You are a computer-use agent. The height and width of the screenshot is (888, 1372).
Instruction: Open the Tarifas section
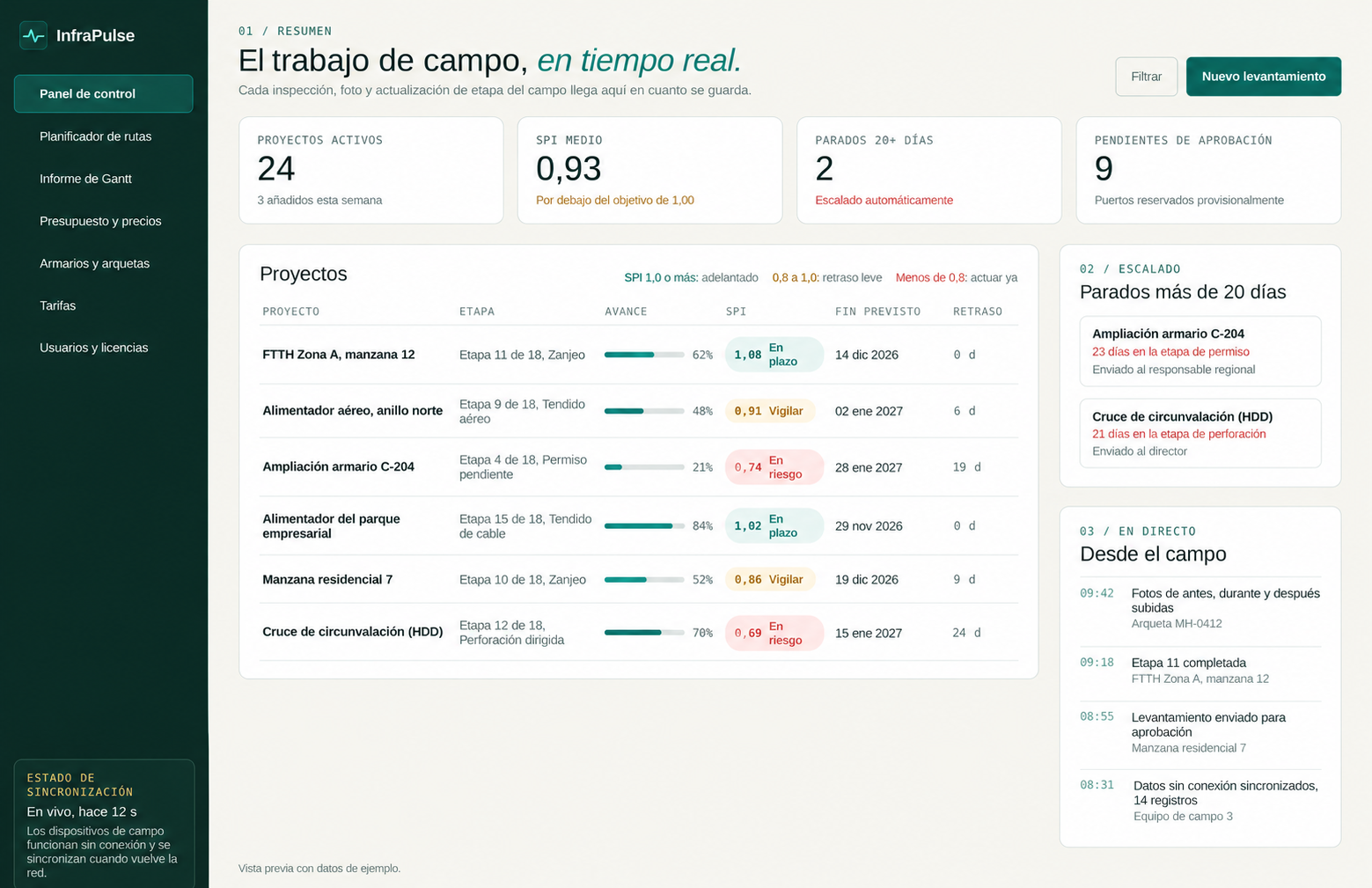pyautogui.click(x=57, y=305)
